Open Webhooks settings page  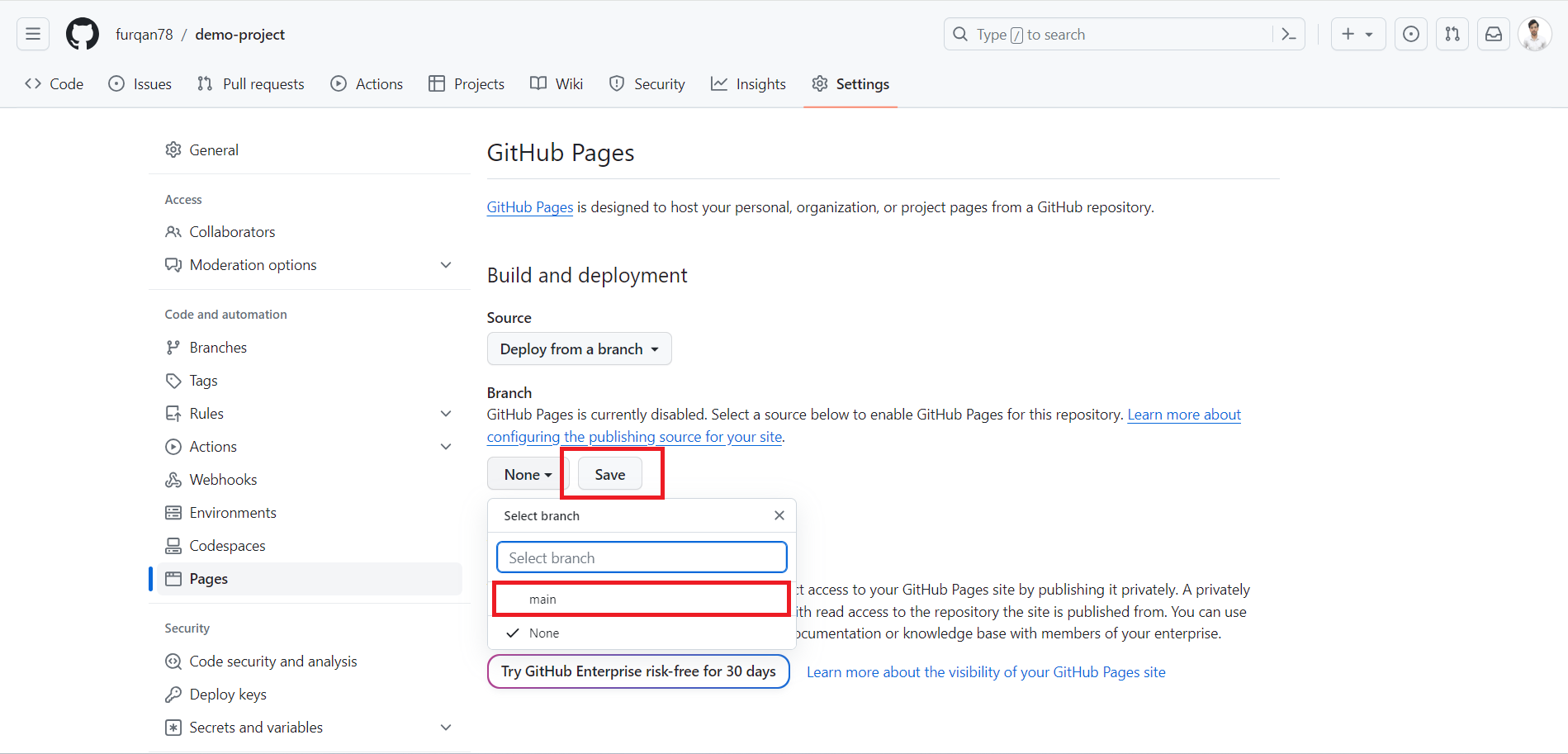click(310, 480)
